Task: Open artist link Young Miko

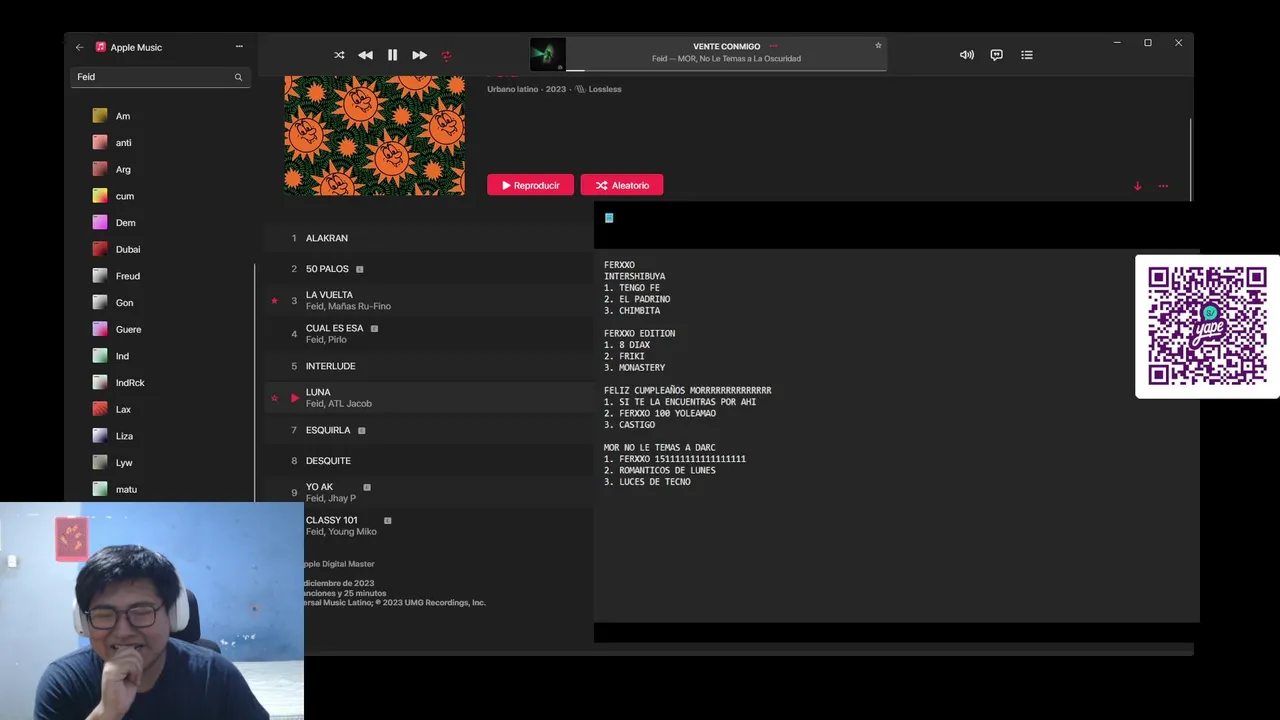Action: (x=353, y=532)
